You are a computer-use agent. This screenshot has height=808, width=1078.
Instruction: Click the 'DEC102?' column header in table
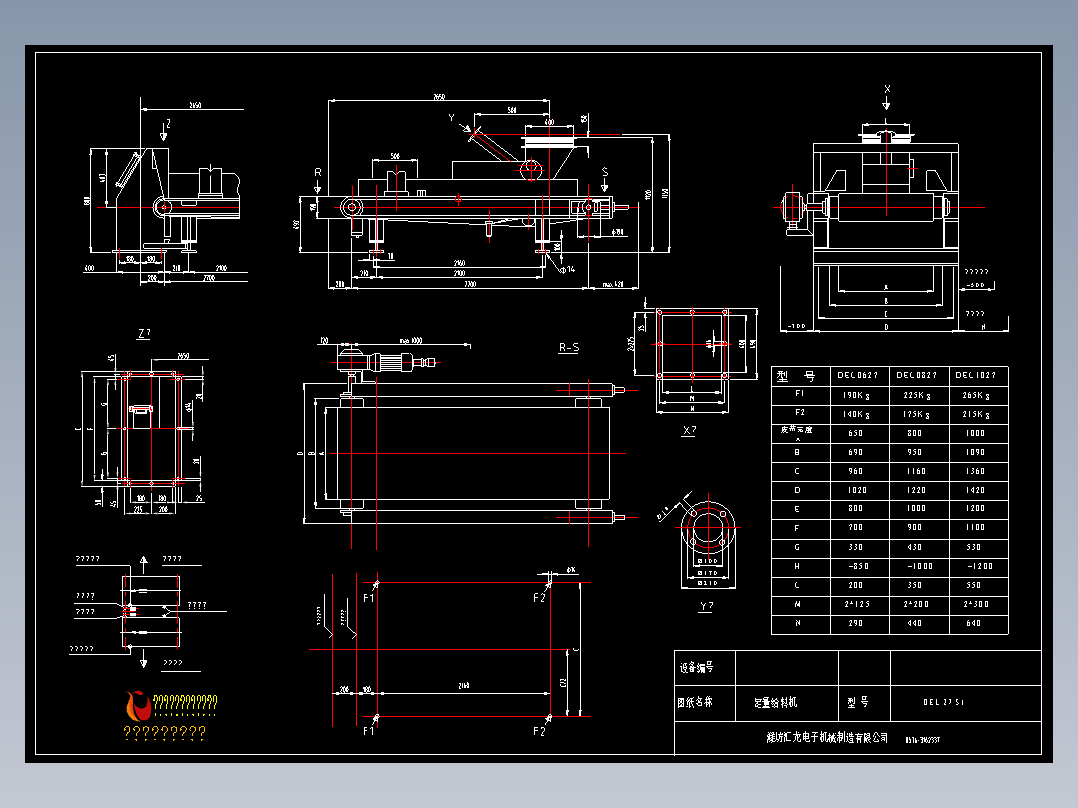(976, 375)
